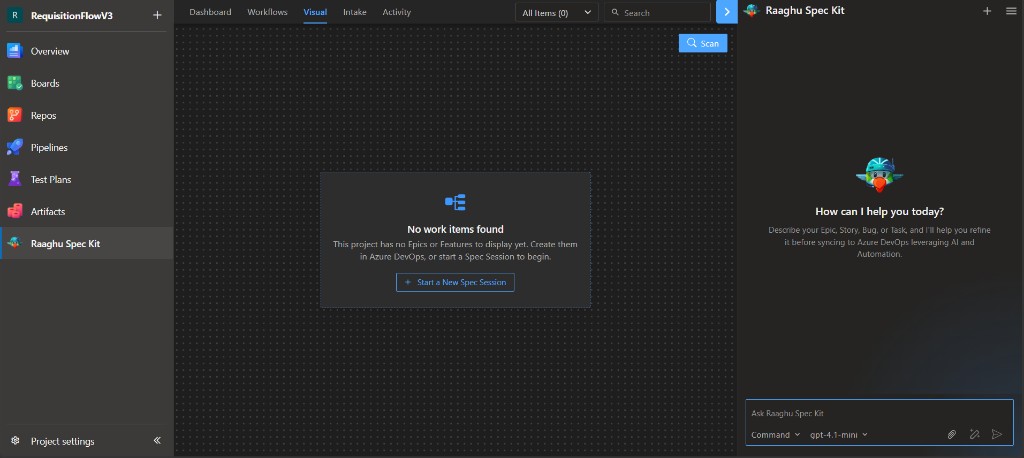
Task: Click the Raaghu parrot logo in panel header
Action: tap(752, 10)
